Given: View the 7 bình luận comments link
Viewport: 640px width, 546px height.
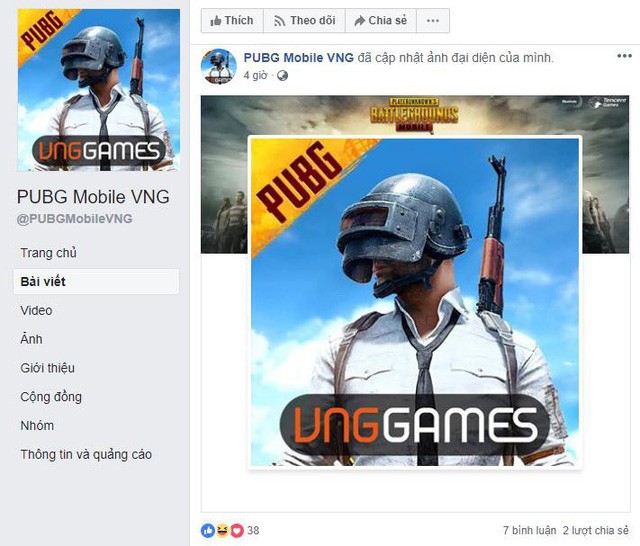Looking at the screenshot, I should 529,530.
